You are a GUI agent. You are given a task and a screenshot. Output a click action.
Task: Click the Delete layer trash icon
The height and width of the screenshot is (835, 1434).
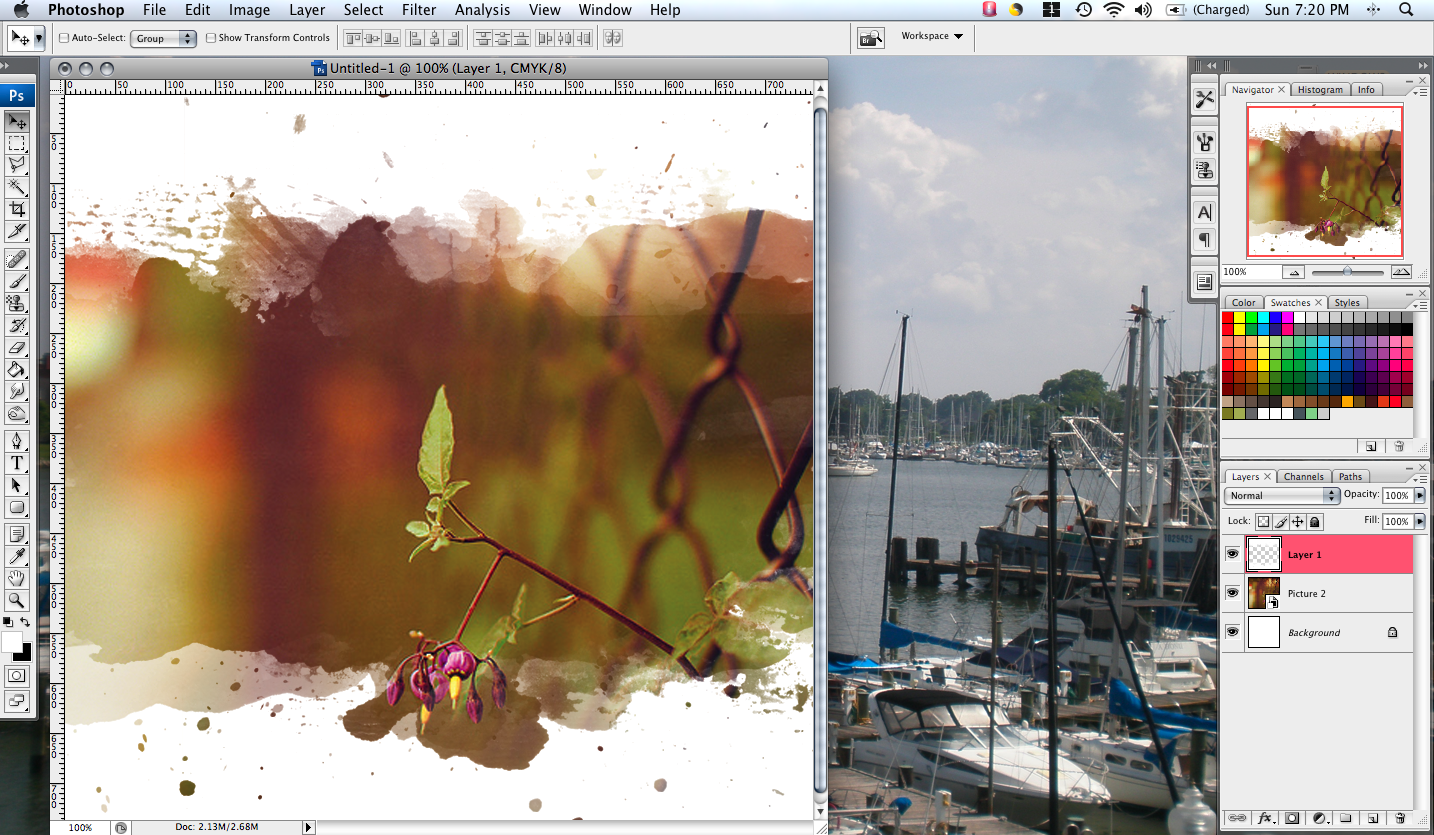pos(1400,818)
